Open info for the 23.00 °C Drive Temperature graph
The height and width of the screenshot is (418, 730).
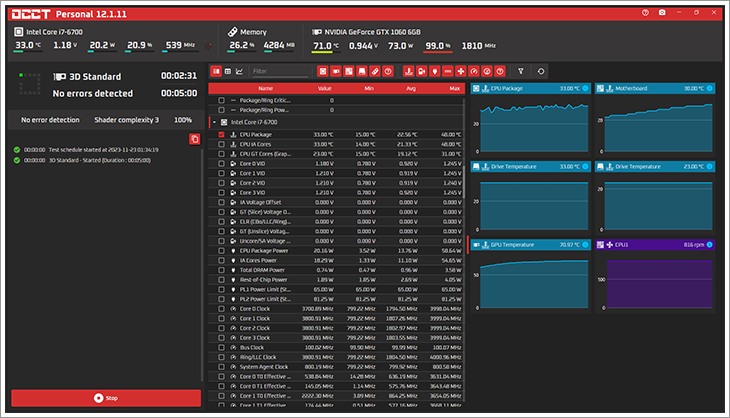[710, 167]
